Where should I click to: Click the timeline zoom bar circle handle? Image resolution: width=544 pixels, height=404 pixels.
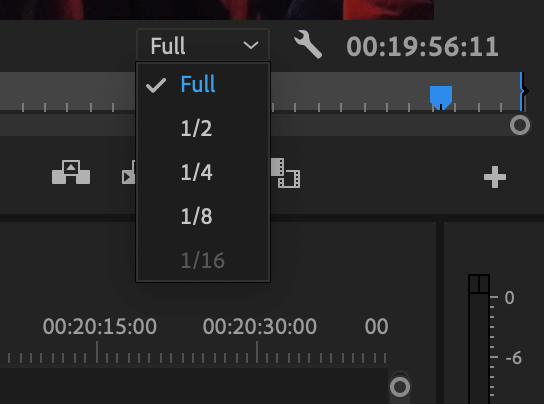tap(400, 387)
